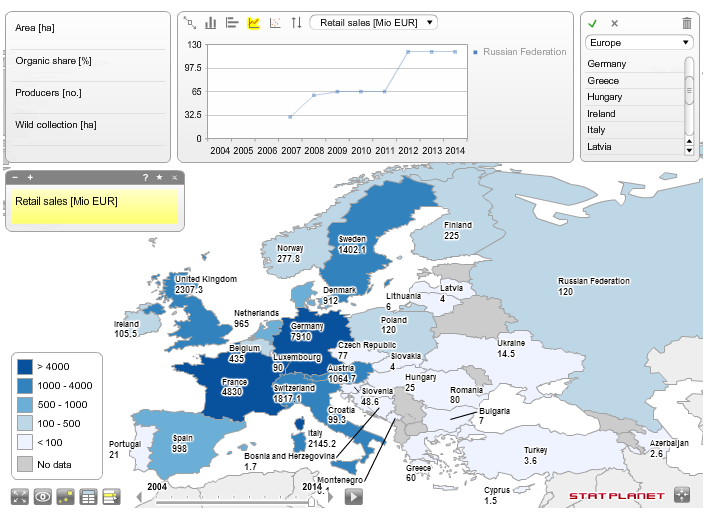Switch to the scatter plot icon
This screenshot has width=710, height=515.
pos(275,23)
